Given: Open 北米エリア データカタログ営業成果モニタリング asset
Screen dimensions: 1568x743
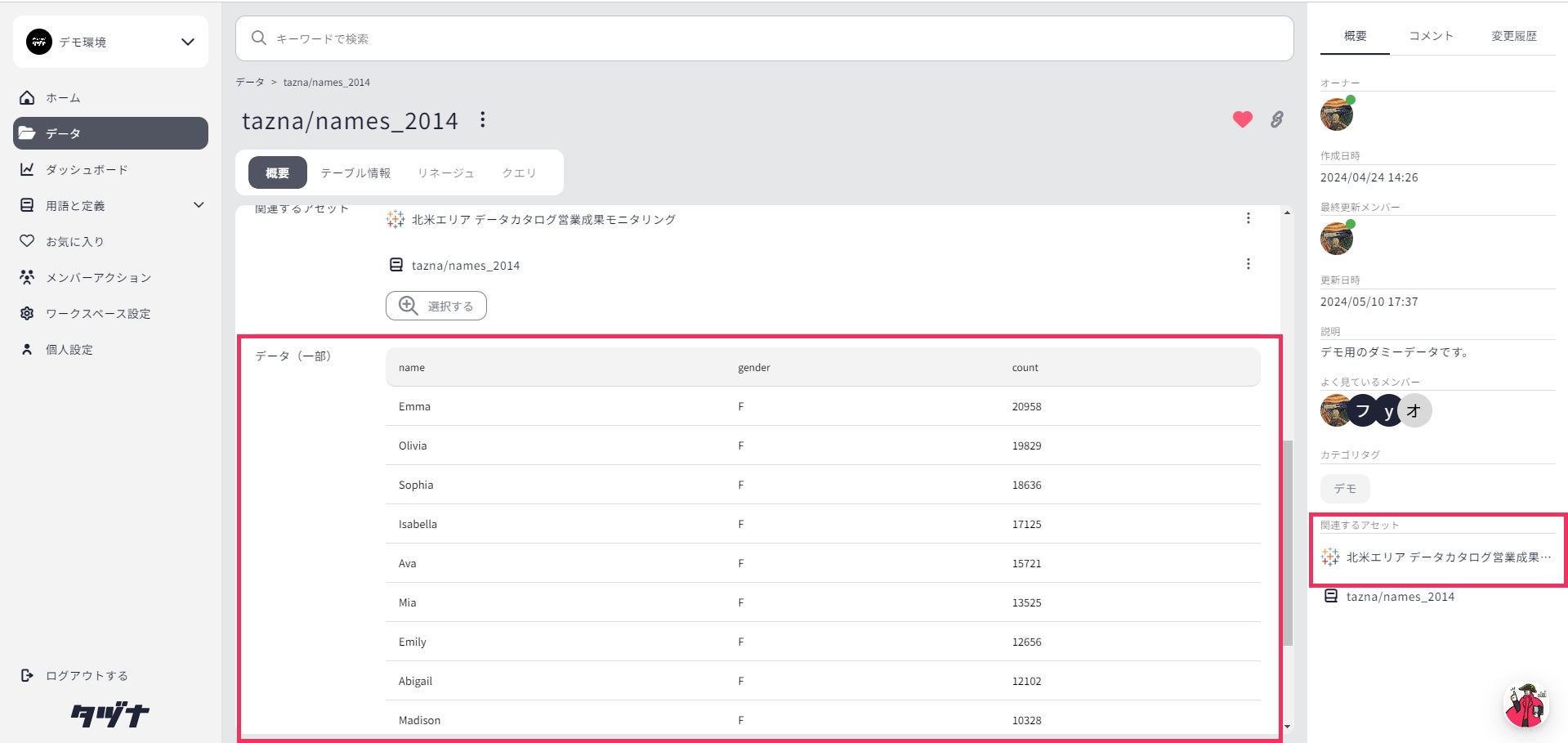Looking at the screenshot, I should [543, 219].
